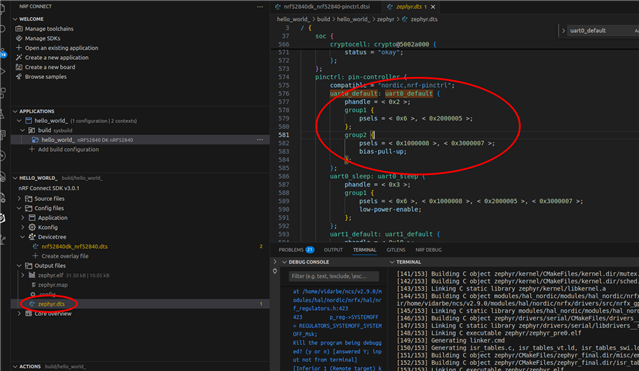Click the Manage SDKs package icon
Image resolution: width=639 pixels, height=371 pixels.
coord(19,38)
